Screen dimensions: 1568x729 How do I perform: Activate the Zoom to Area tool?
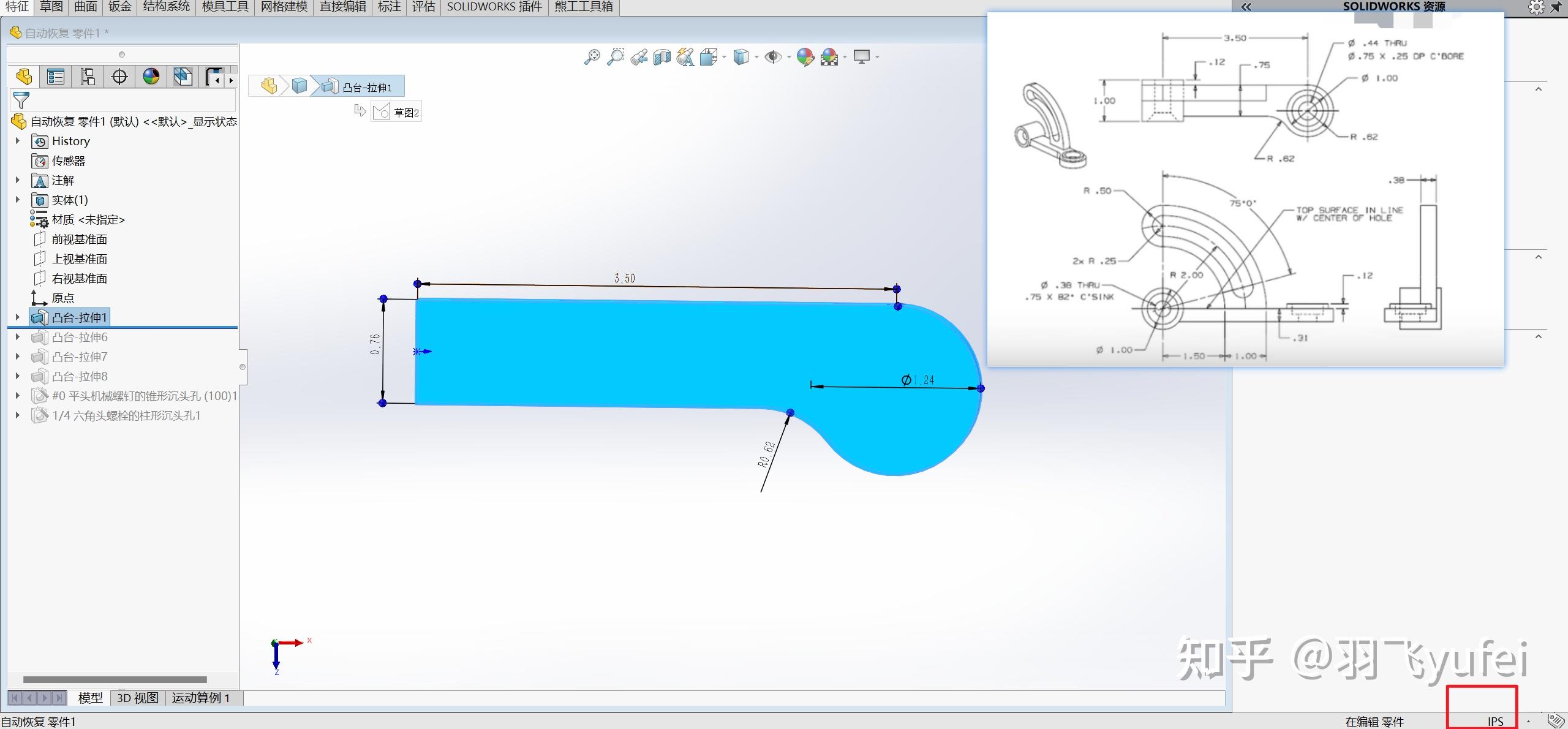coord(616,56)
